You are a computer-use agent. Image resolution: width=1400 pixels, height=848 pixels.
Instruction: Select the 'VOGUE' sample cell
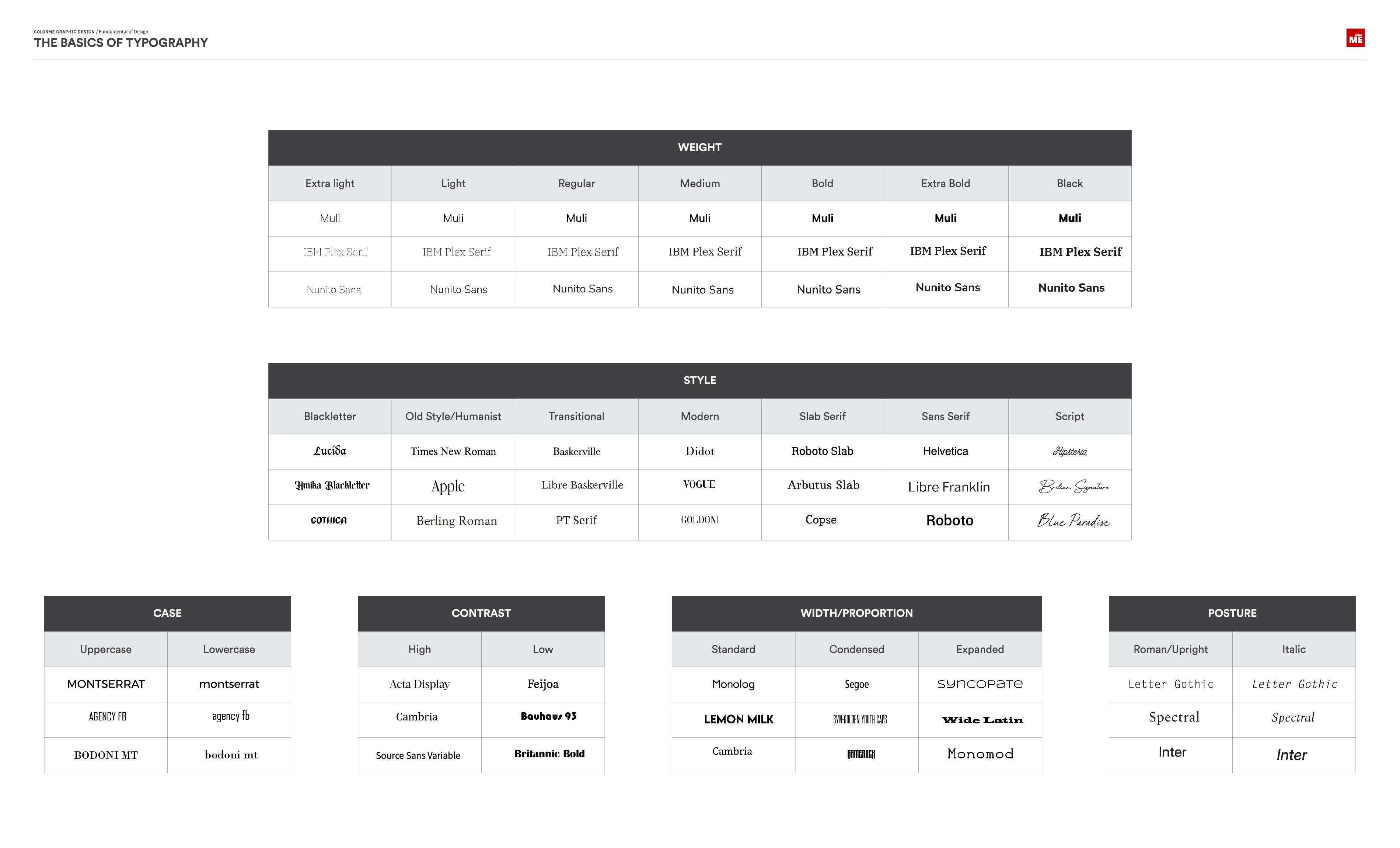click(699, 487)
